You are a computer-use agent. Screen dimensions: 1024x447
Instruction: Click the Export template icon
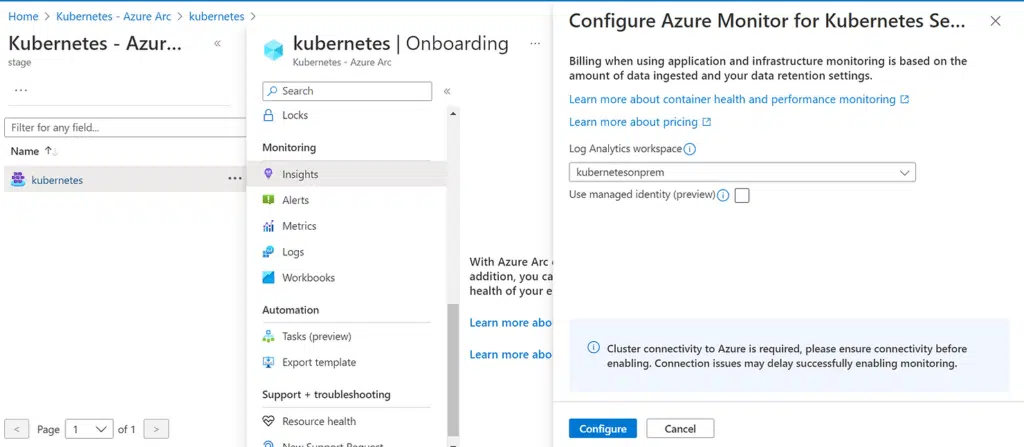coord(268,362)
